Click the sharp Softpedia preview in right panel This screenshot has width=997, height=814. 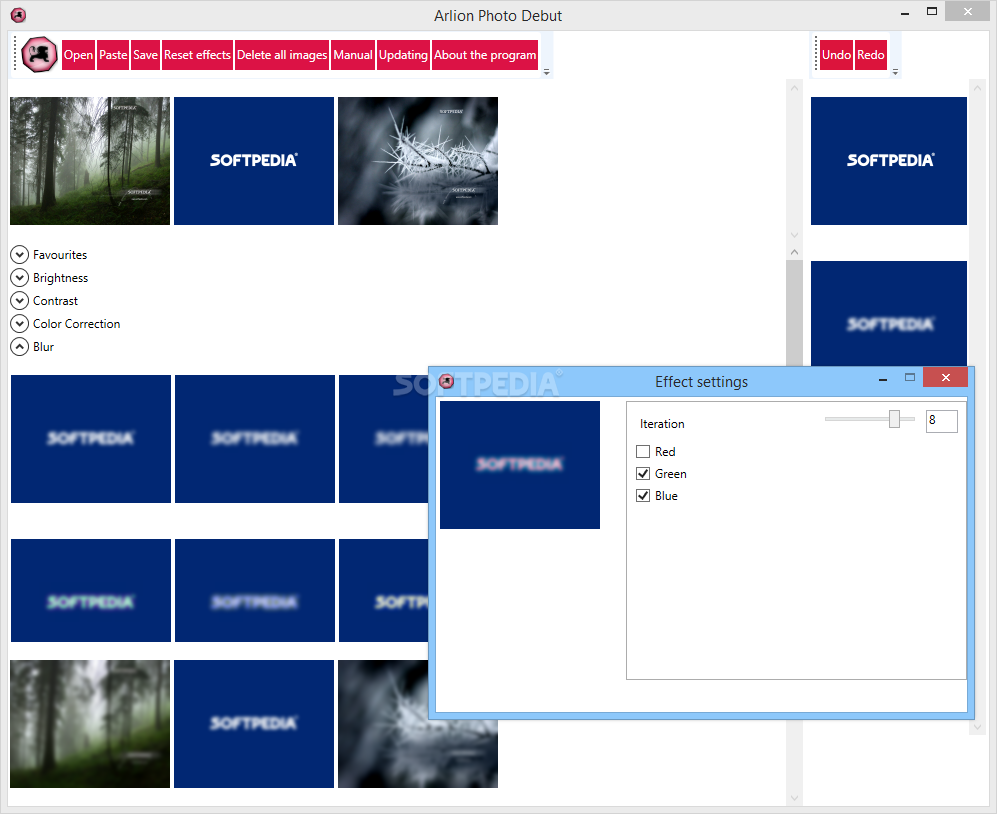tap(889, 161)
